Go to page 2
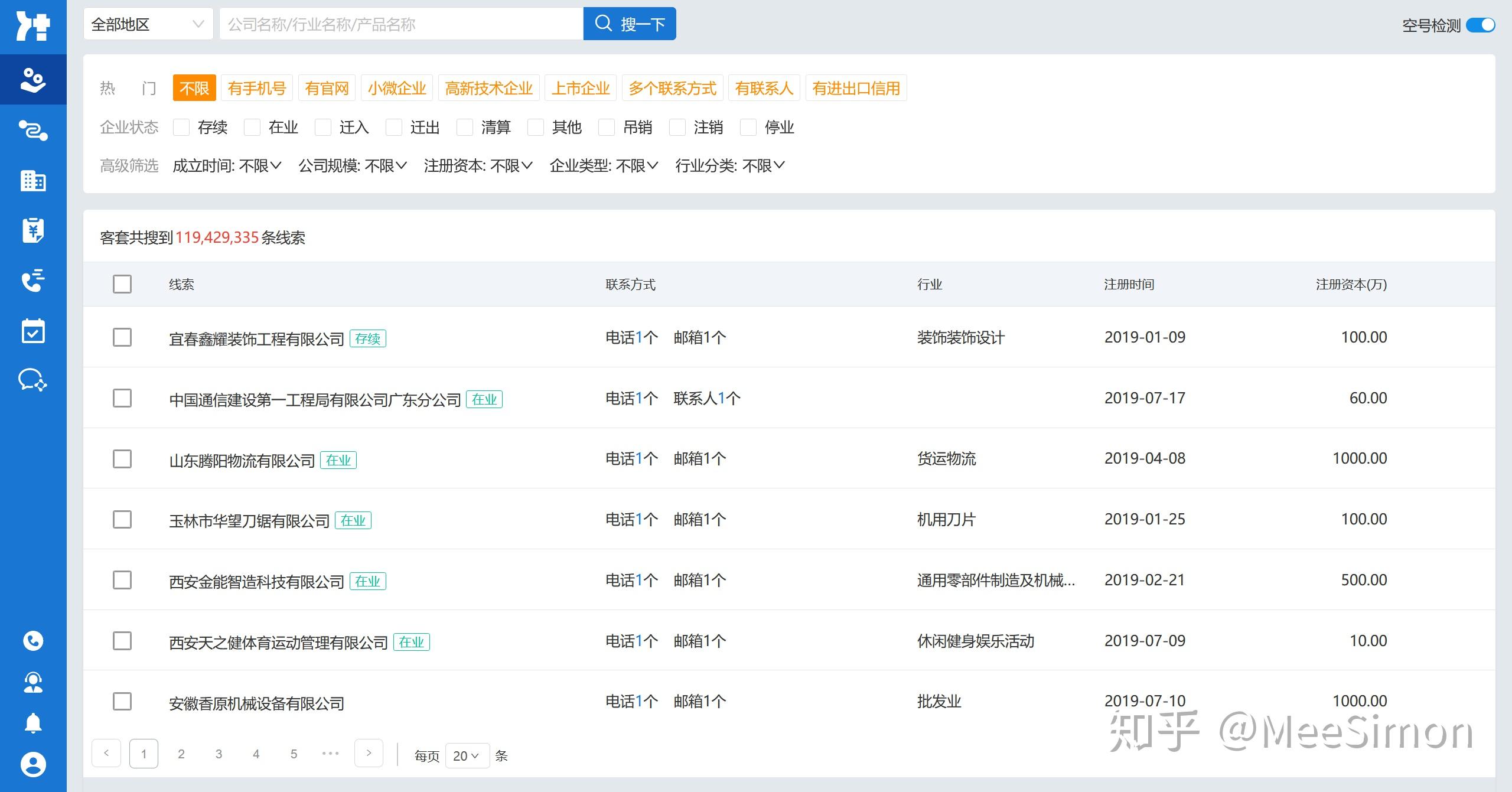 (181, 754)
